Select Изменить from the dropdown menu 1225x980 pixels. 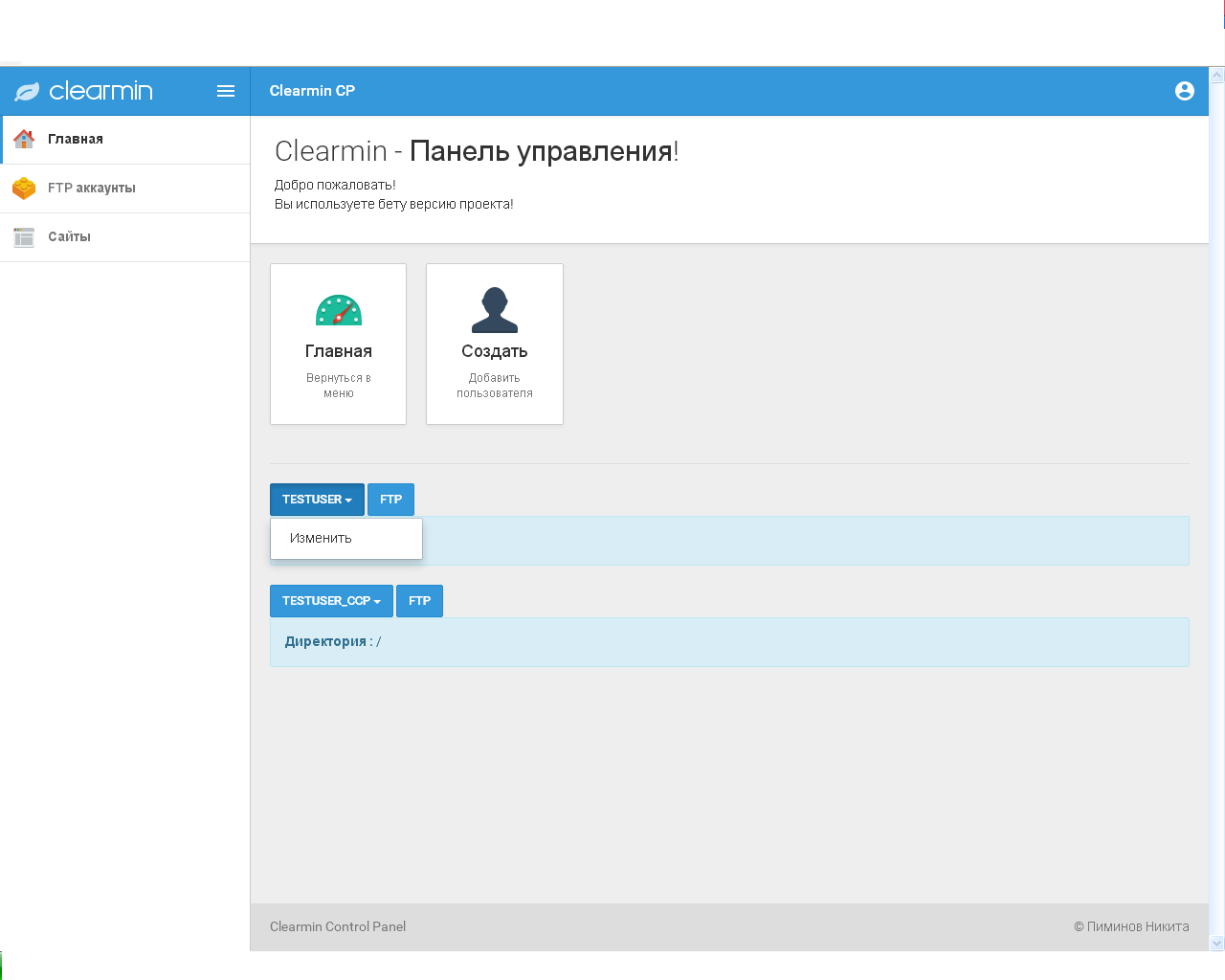pos(321,538)
